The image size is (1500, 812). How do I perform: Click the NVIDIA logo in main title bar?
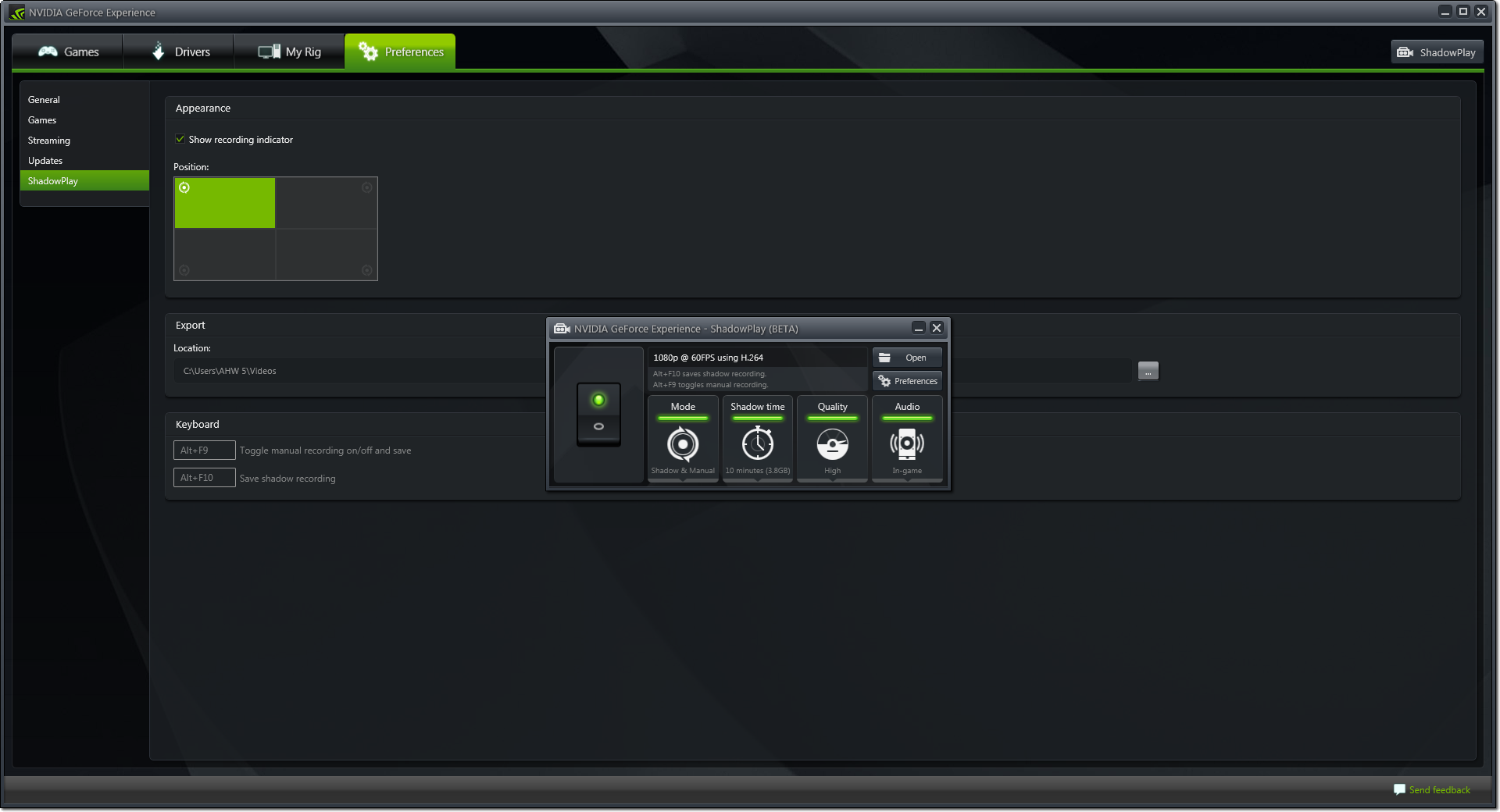pos(16,12)
